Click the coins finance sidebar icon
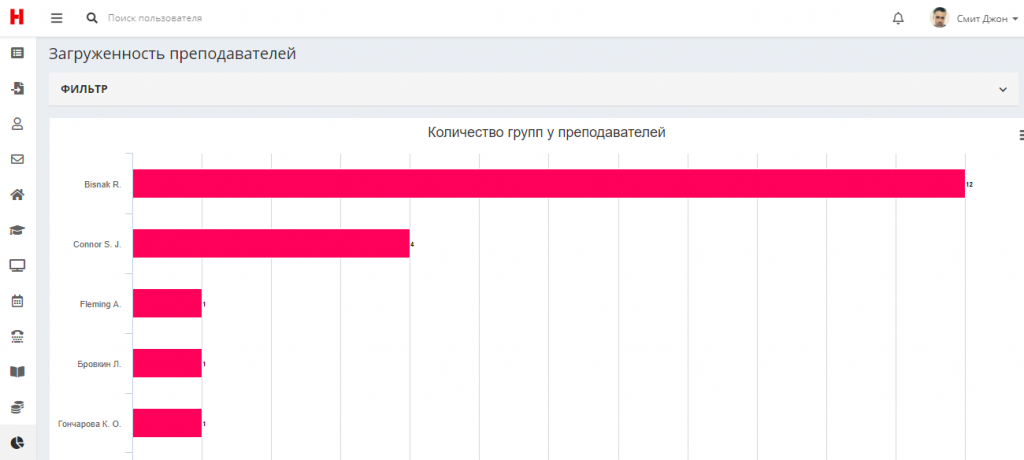Image resolution: width=1024 pixels, height=460 pixels. coord(17,407)
